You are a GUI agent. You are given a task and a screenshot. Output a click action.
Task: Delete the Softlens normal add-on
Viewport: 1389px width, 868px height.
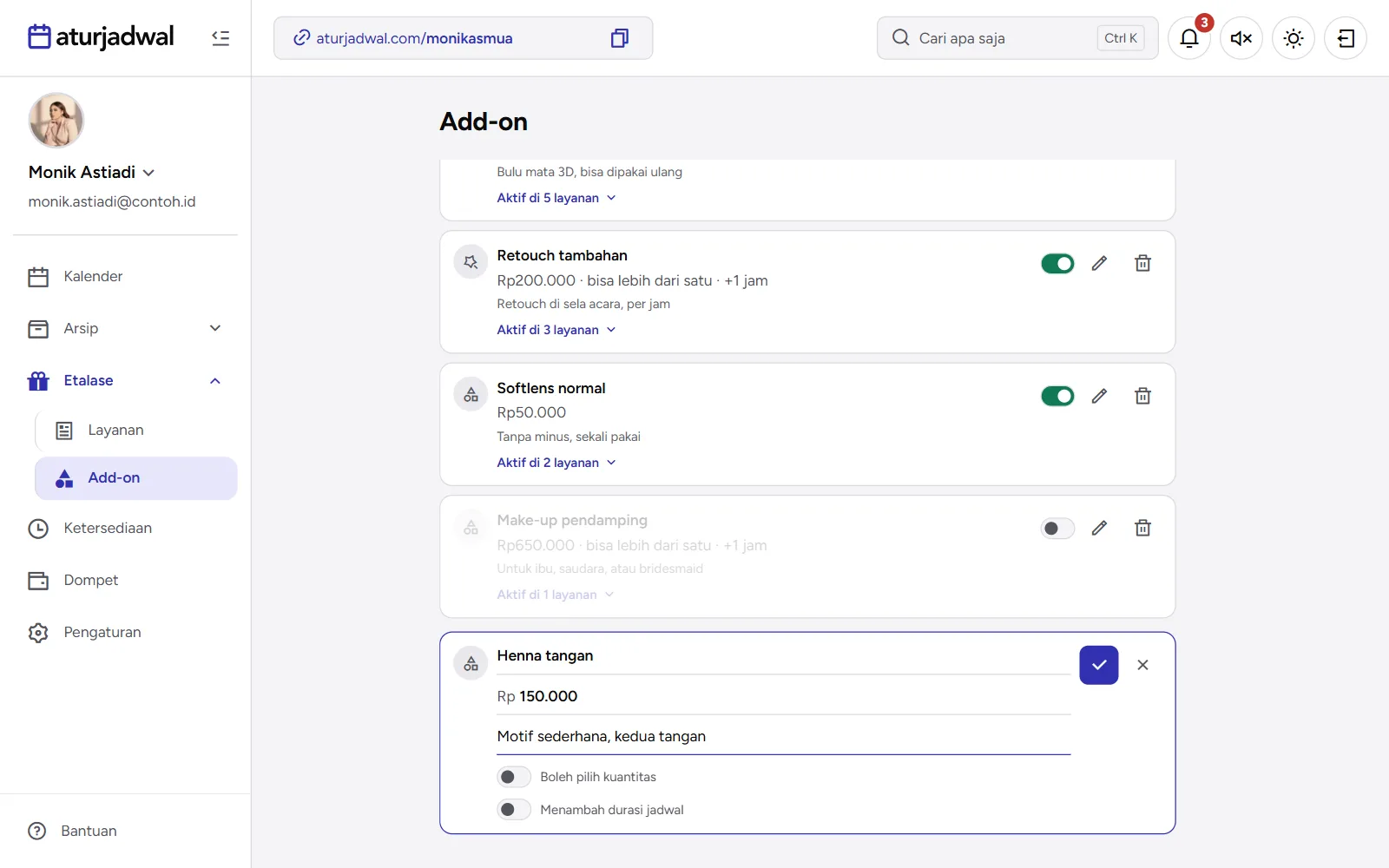coord(1142,396)
